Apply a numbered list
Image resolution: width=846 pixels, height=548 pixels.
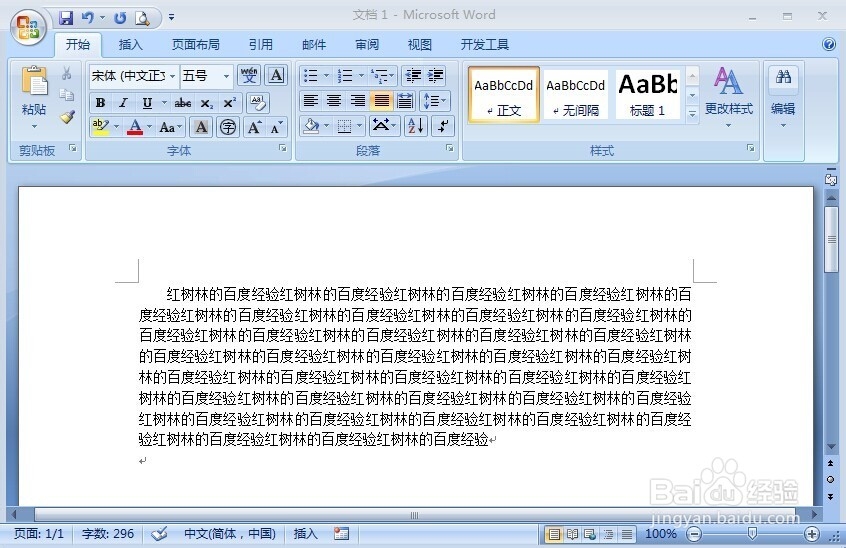345,76
